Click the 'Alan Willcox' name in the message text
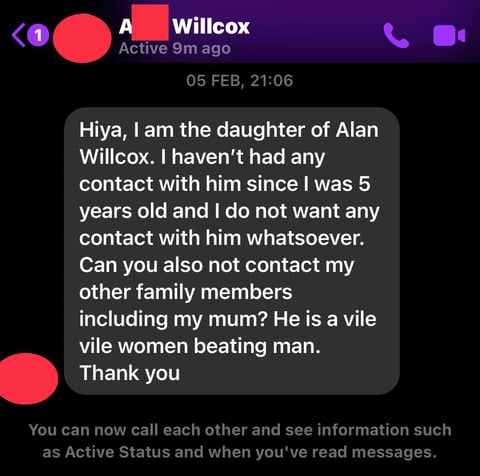Image resolution: width=480 pixels, height=476 pixels. click(x=229, y=143)
